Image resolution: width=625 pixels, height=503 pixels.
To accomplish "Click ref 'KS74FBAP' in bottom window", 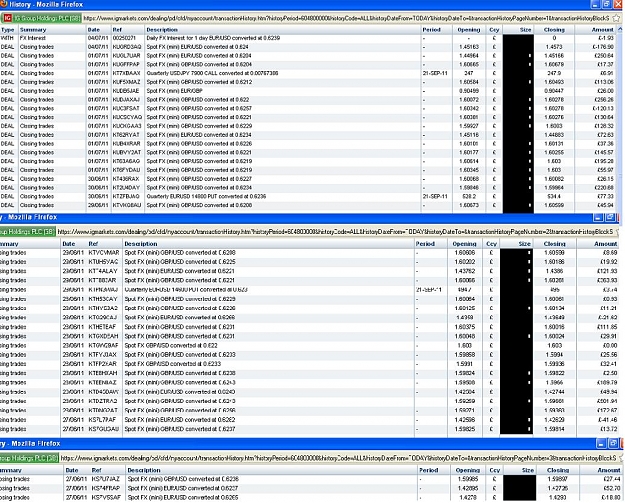I will tap(106, 488).
